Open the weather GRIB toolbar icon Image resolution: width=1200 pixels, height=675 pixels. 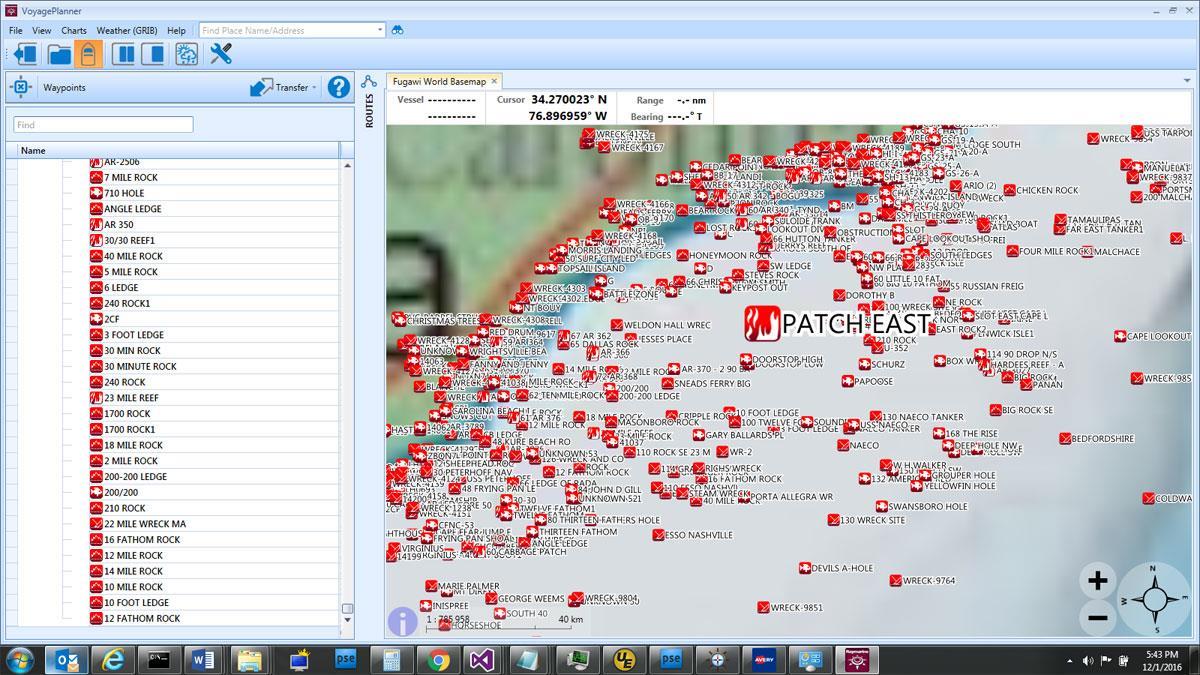click(186, 54)
